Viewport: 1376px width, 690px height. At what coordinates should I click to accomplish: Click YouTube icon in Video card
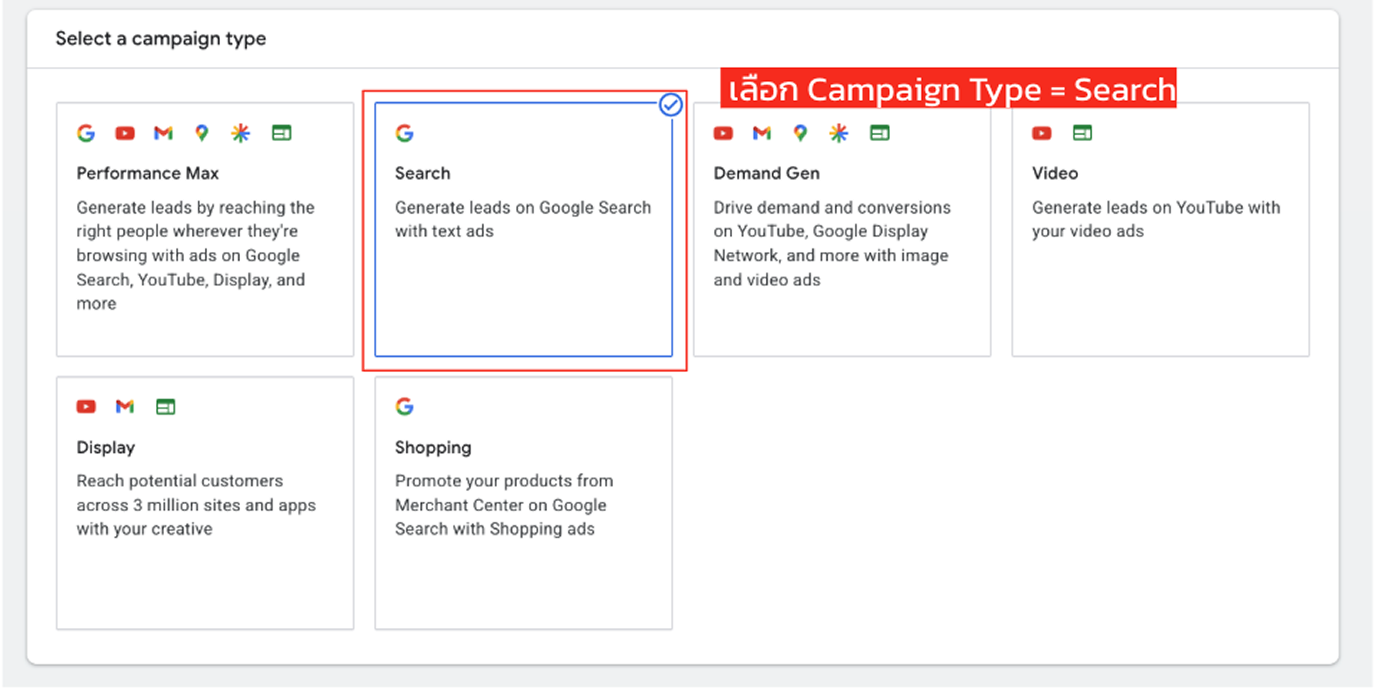[1042, 133]
